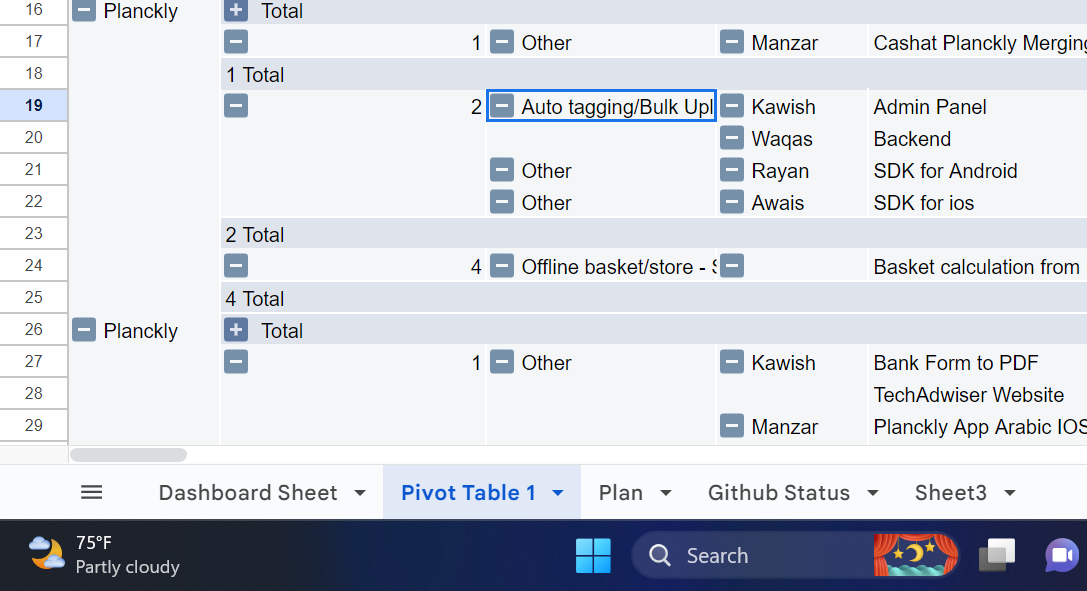Open the all sheets hamburger menu
Image resolution: width=1087 pixels, height=591 pixels.
92,493
